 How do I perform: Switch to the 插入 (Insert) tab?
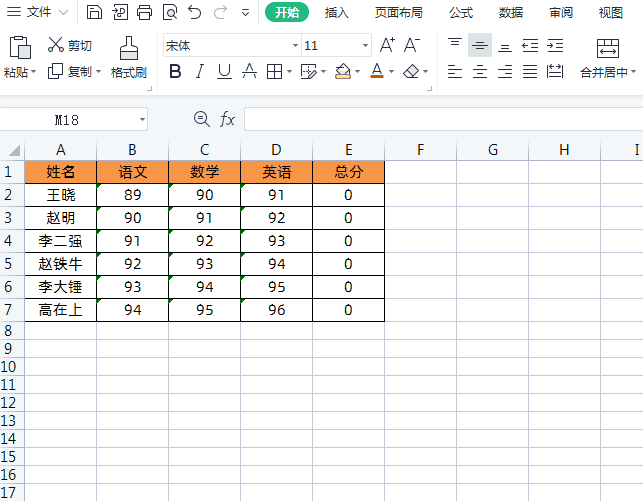(x=337, y=13)
